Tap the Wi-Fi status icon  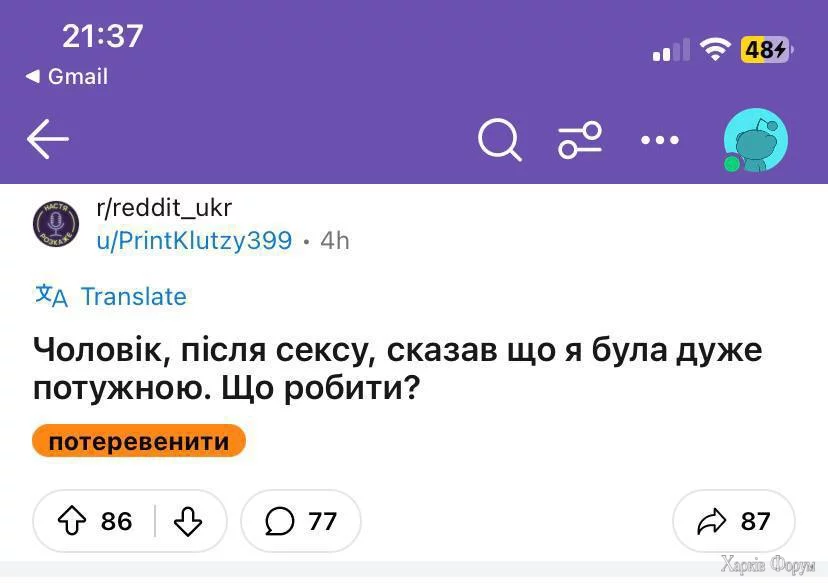tap(715, 49)
